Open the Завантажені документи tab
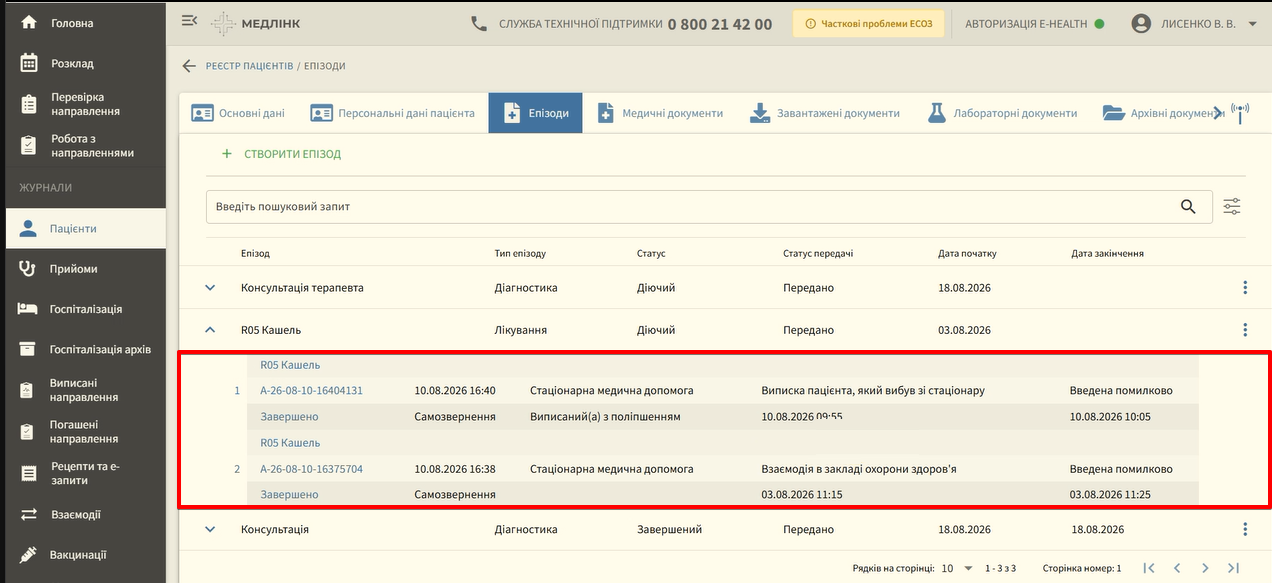Image resolution: width=1276 pixels, height=583 pixels. [825, 113]
